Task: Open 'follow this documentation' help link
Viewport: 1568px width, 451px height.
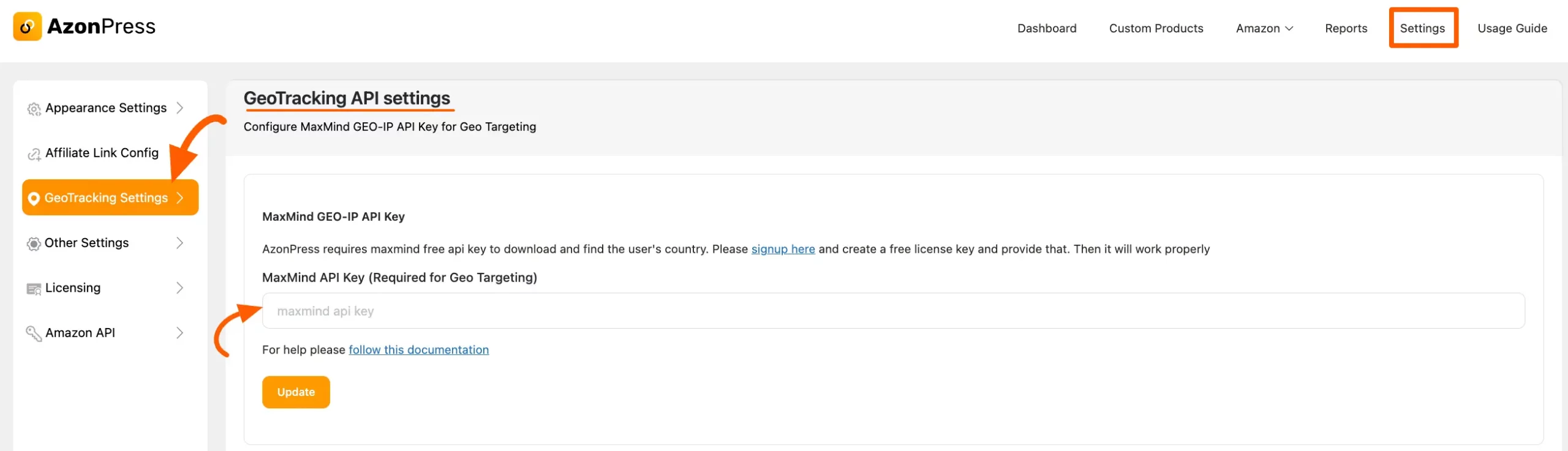Action: [x=418, y=350]
